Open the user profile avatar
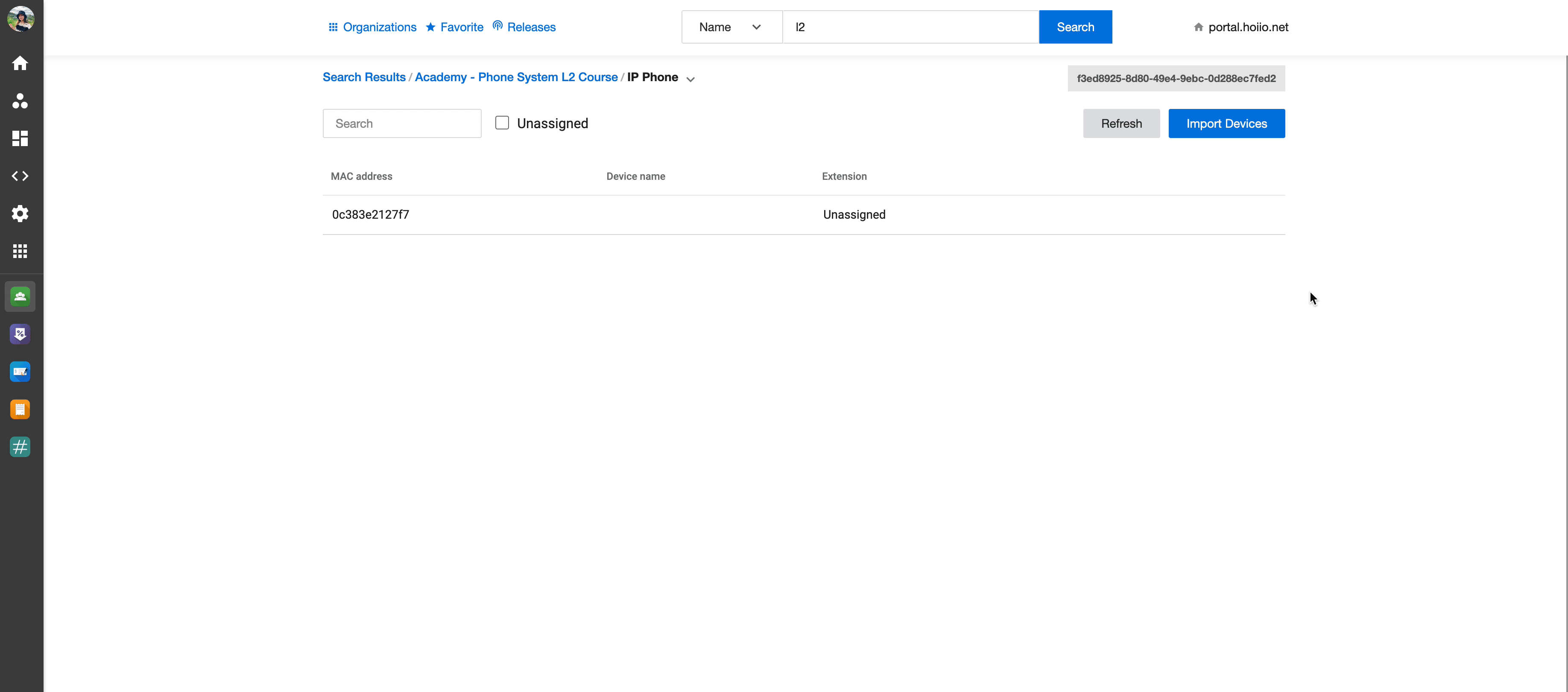Viewport: 1568px width, 692px height. tap(20, 19)
